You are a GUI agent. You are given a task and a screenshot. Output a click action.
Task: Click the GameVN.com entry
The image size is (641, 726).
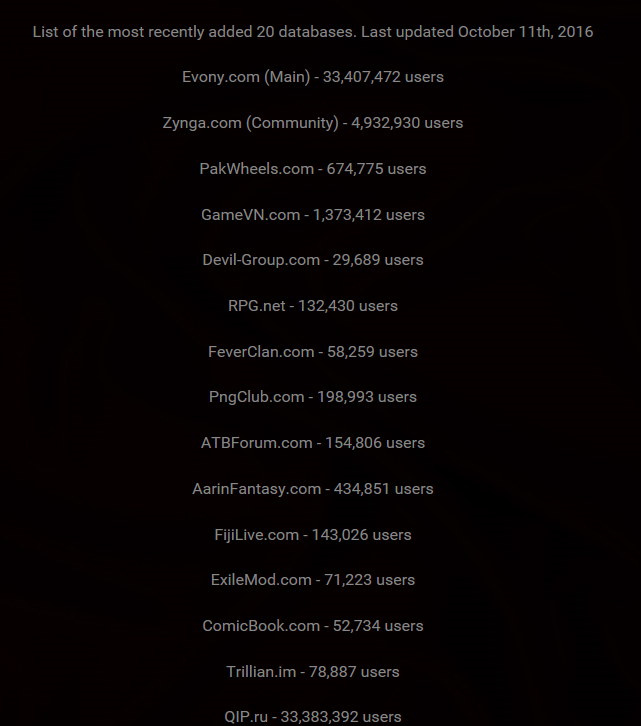313,215
